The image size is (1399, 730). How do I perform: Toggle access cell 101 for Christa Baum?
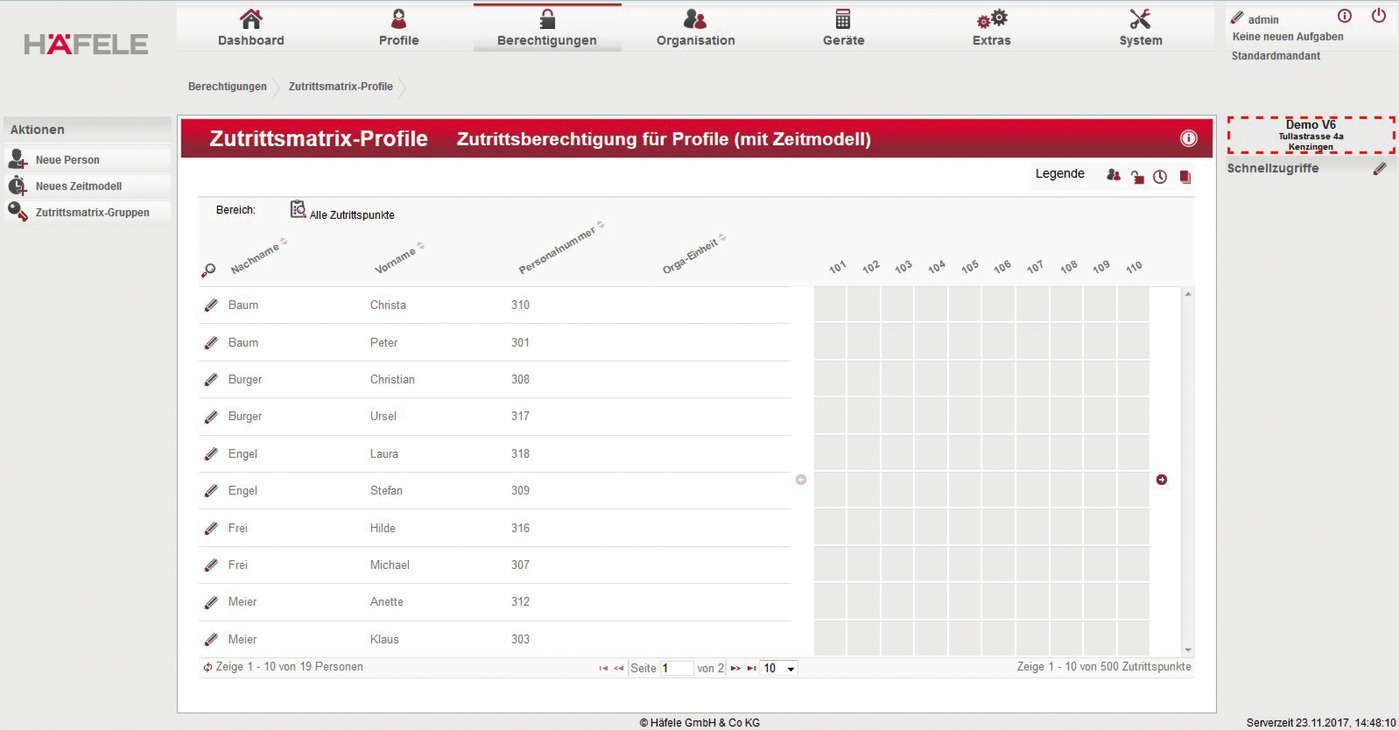pyautogui.click(x=830, y=305)
